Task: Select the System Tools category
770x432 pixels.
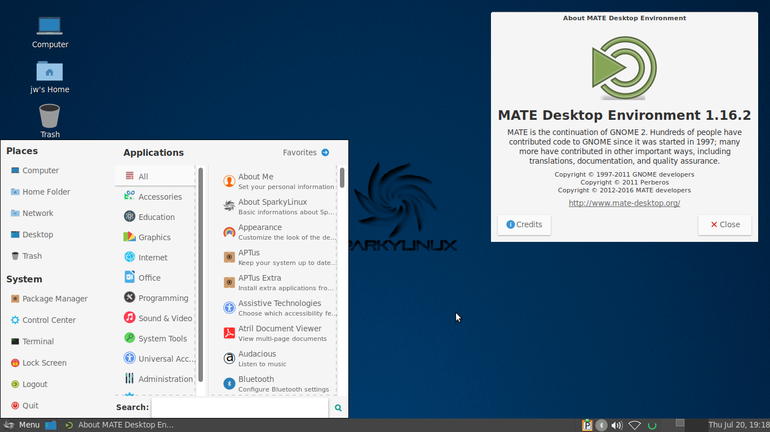Action: (155, 338)
